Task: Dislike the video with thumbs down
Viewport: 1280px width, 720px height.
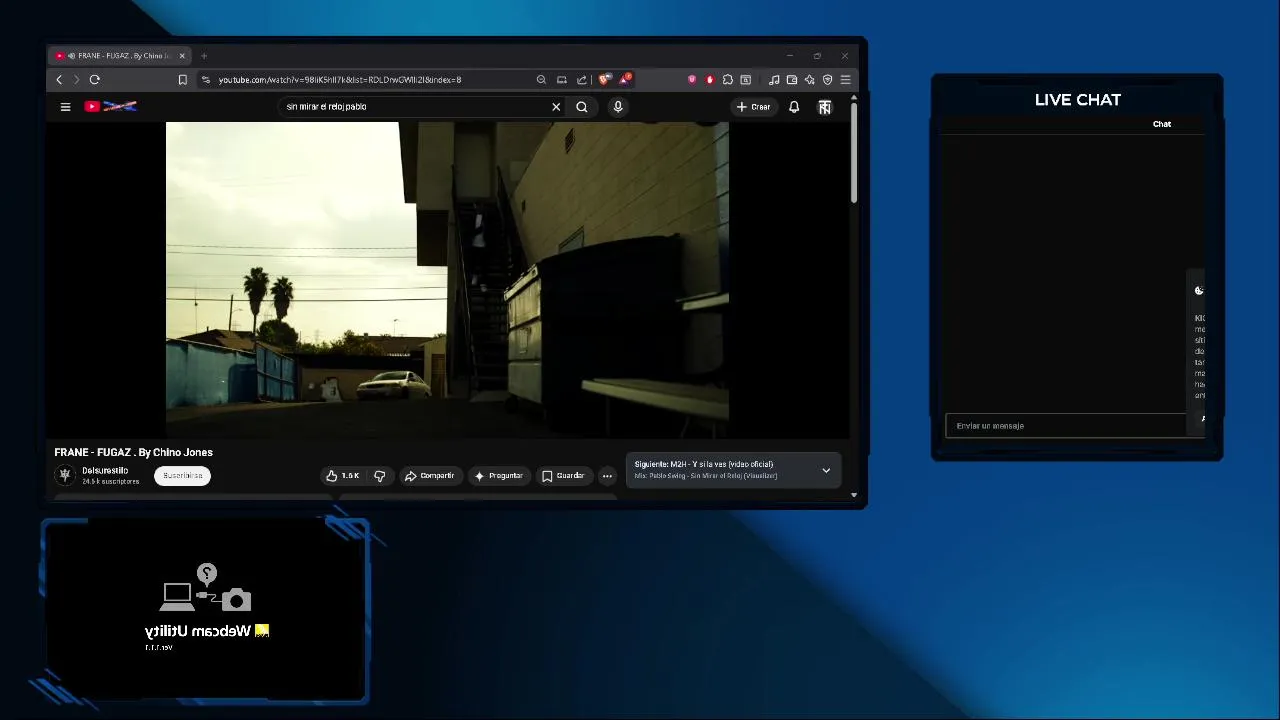Action: coord(380,476)
